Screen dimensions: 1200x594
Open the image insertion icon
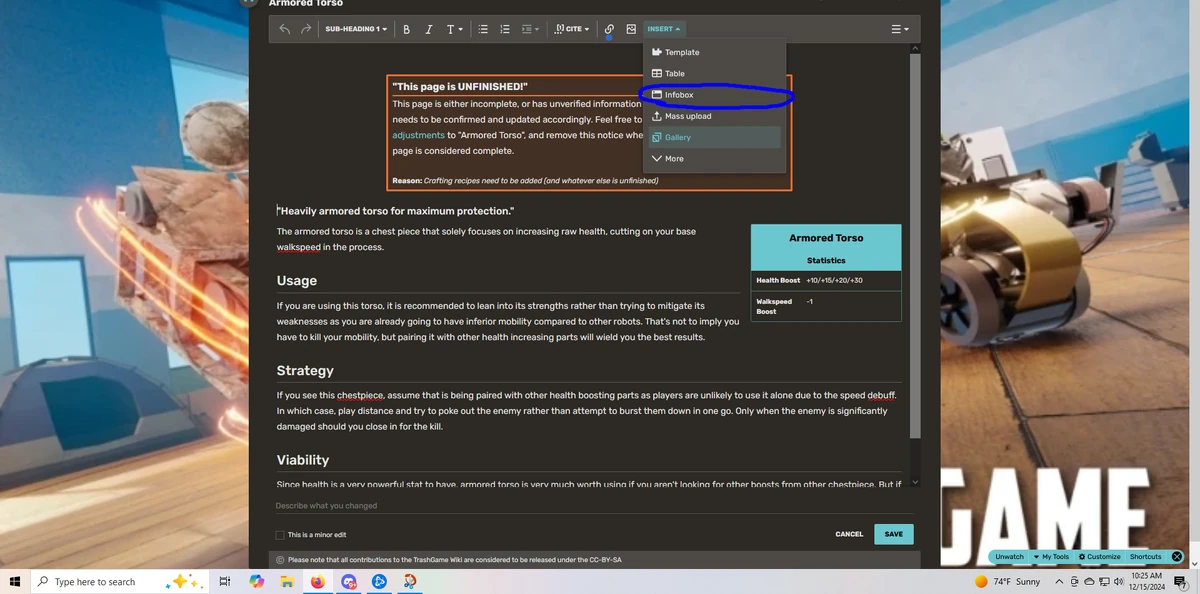(x=631, y=29)
